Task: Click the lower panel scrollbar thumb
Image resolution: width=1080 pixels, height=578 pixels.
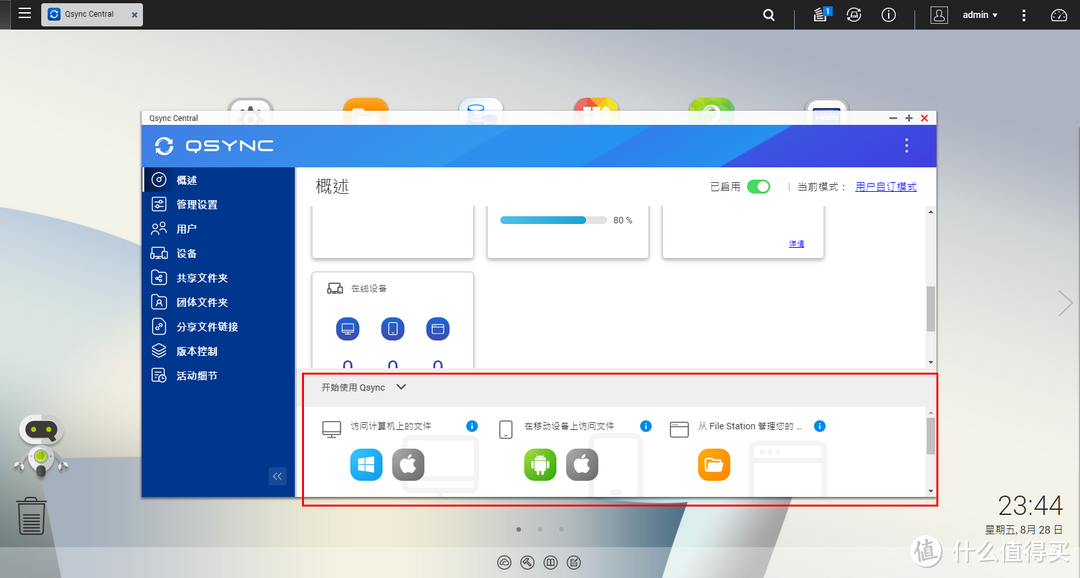Action: pyautogui.click(x=931, y=437)
